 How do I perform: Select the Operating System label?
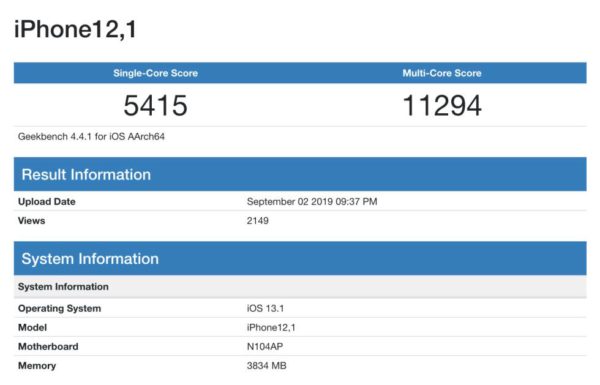[x=60, y=308]
